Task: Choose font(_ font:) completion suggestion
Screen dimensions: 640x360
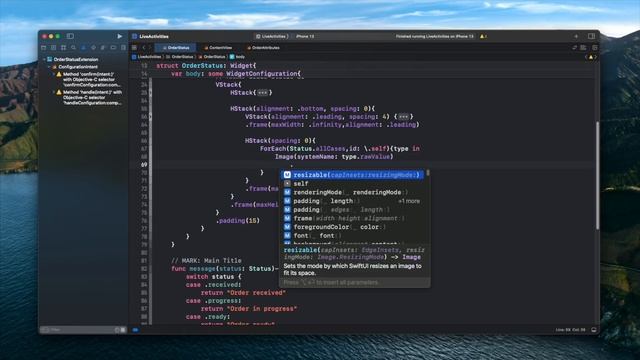Action: [352, 236]
